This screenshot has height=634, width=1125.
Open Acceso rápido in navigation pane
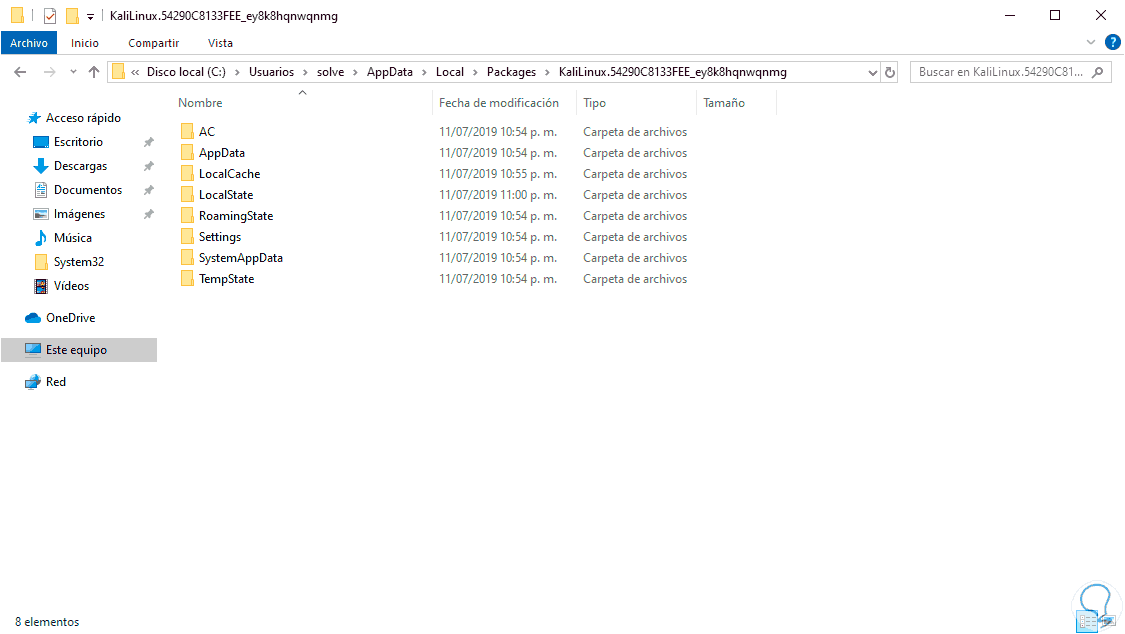(x=74, y=118)
